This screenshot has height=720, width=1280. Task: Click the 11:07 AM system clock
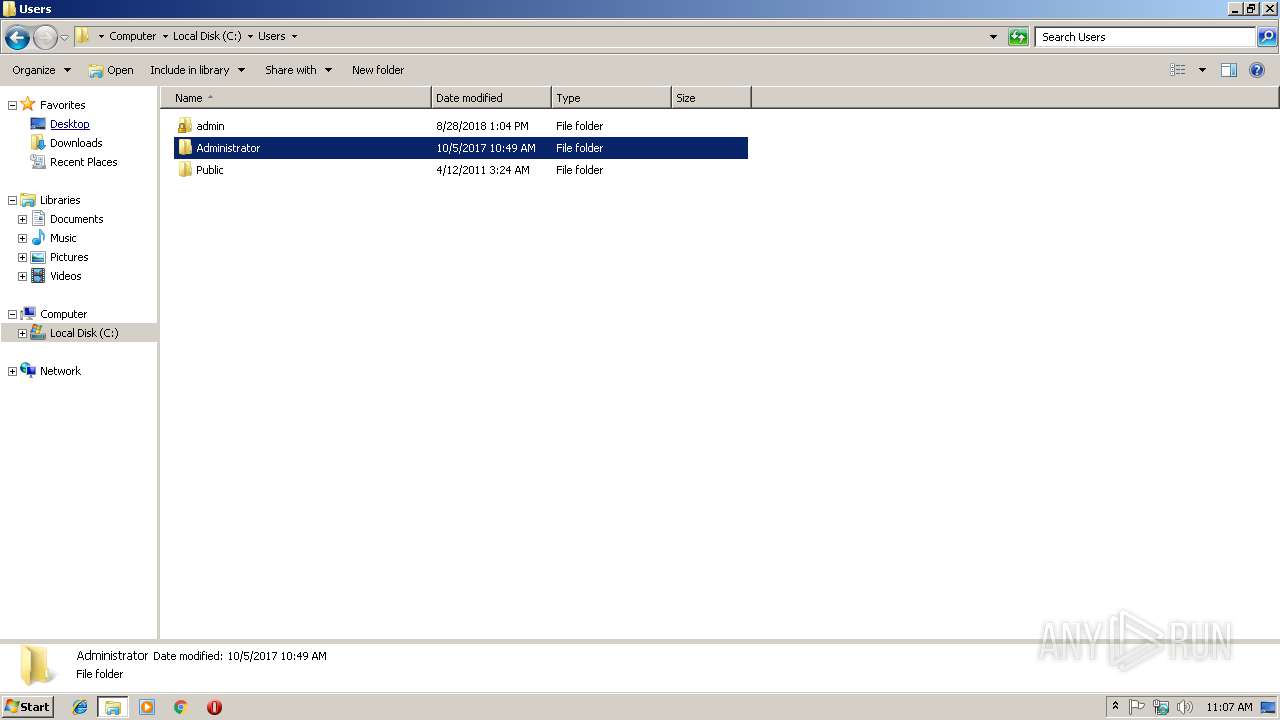coord(1229,707)
